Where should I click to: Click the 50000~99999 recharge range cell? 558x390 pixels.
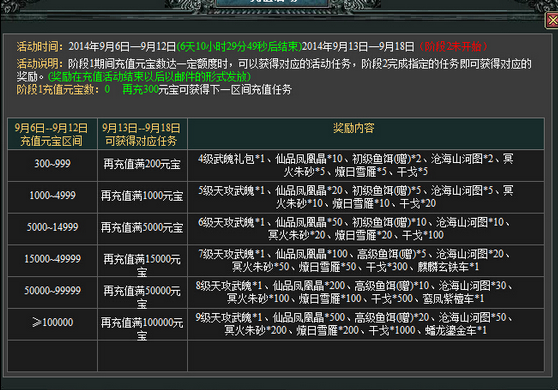(x=52, y=292)
